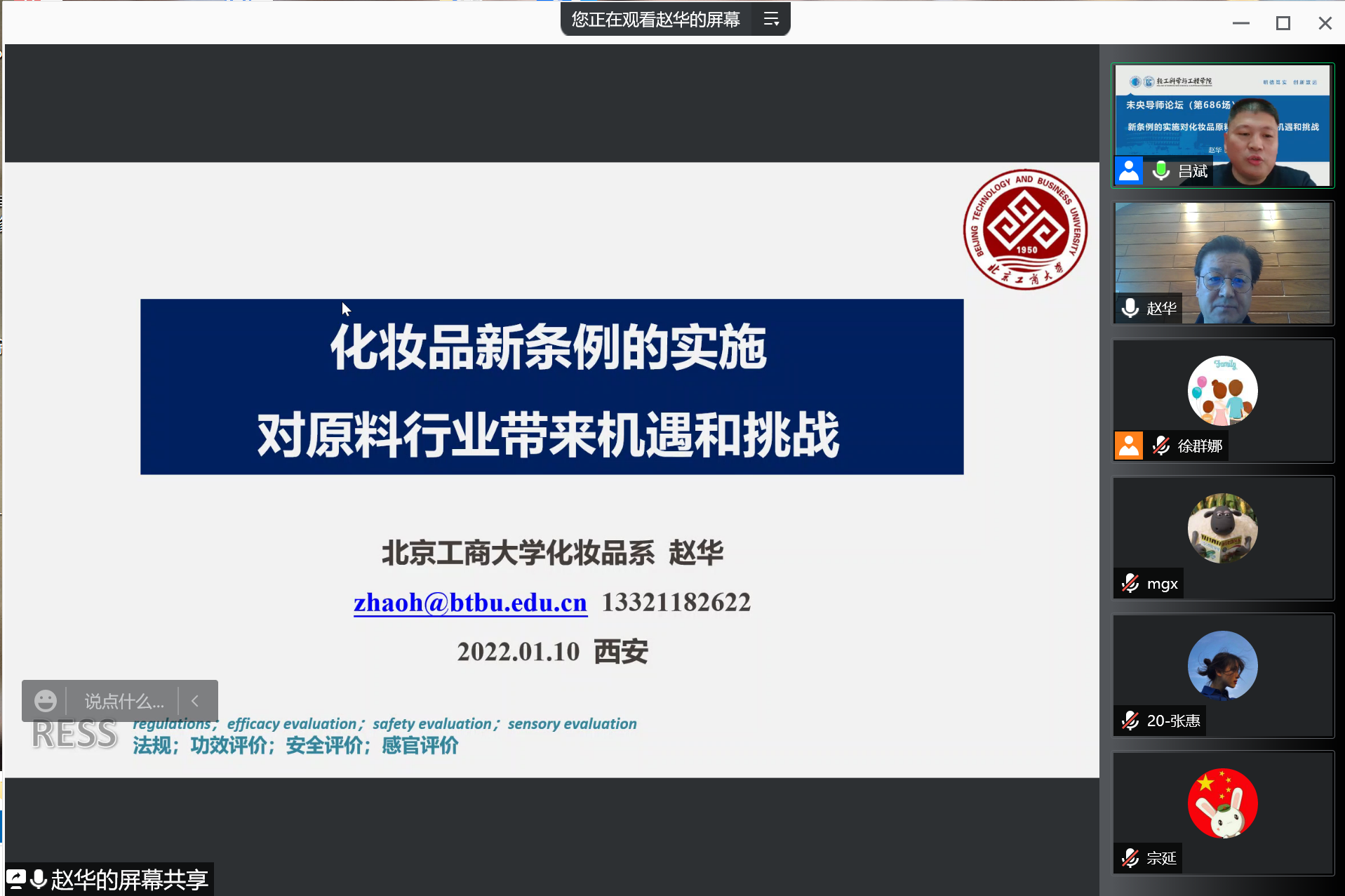Viewport: 1345px width, 896px height.
Task: Click mgx's sheep avatar picture
Action: 1222,528
